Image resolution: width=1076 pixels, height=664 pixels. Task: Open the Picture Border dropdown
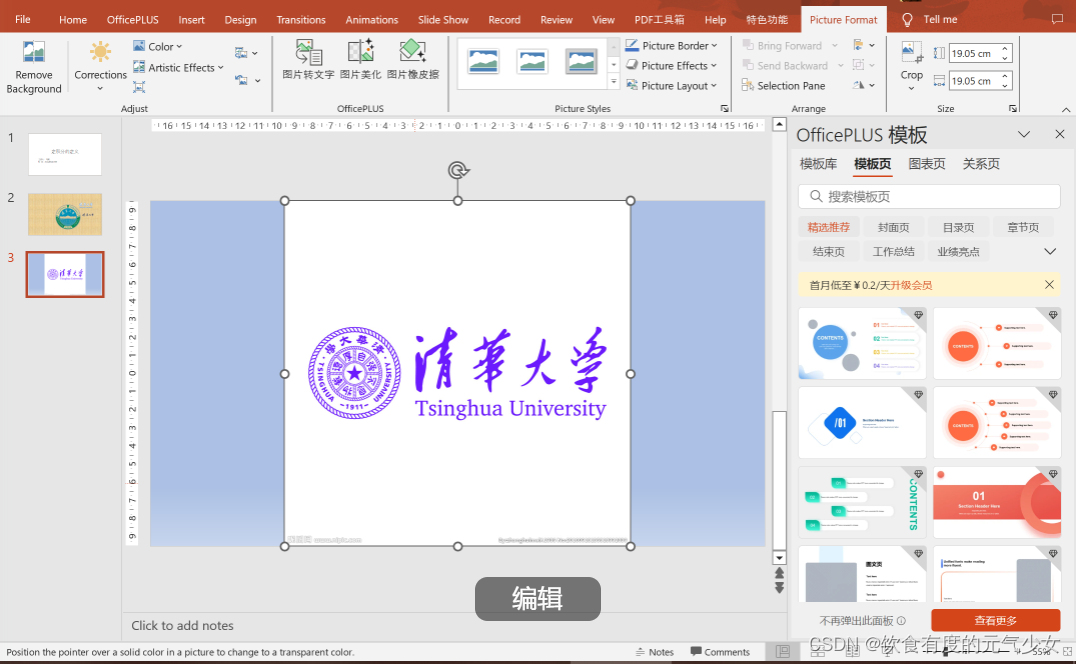click(671, 45)
